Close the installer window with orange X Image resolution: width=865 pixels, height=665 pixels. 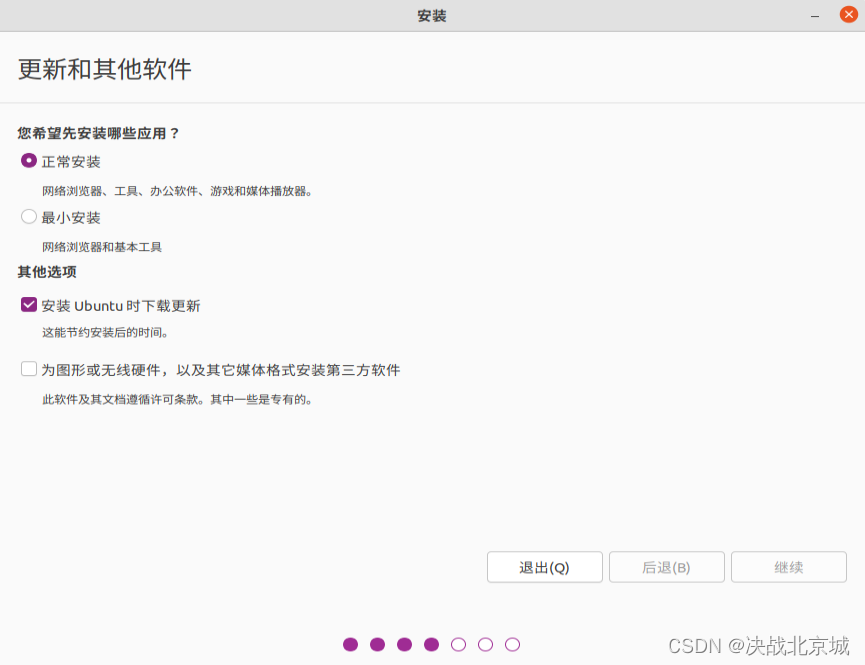[848, 14]
